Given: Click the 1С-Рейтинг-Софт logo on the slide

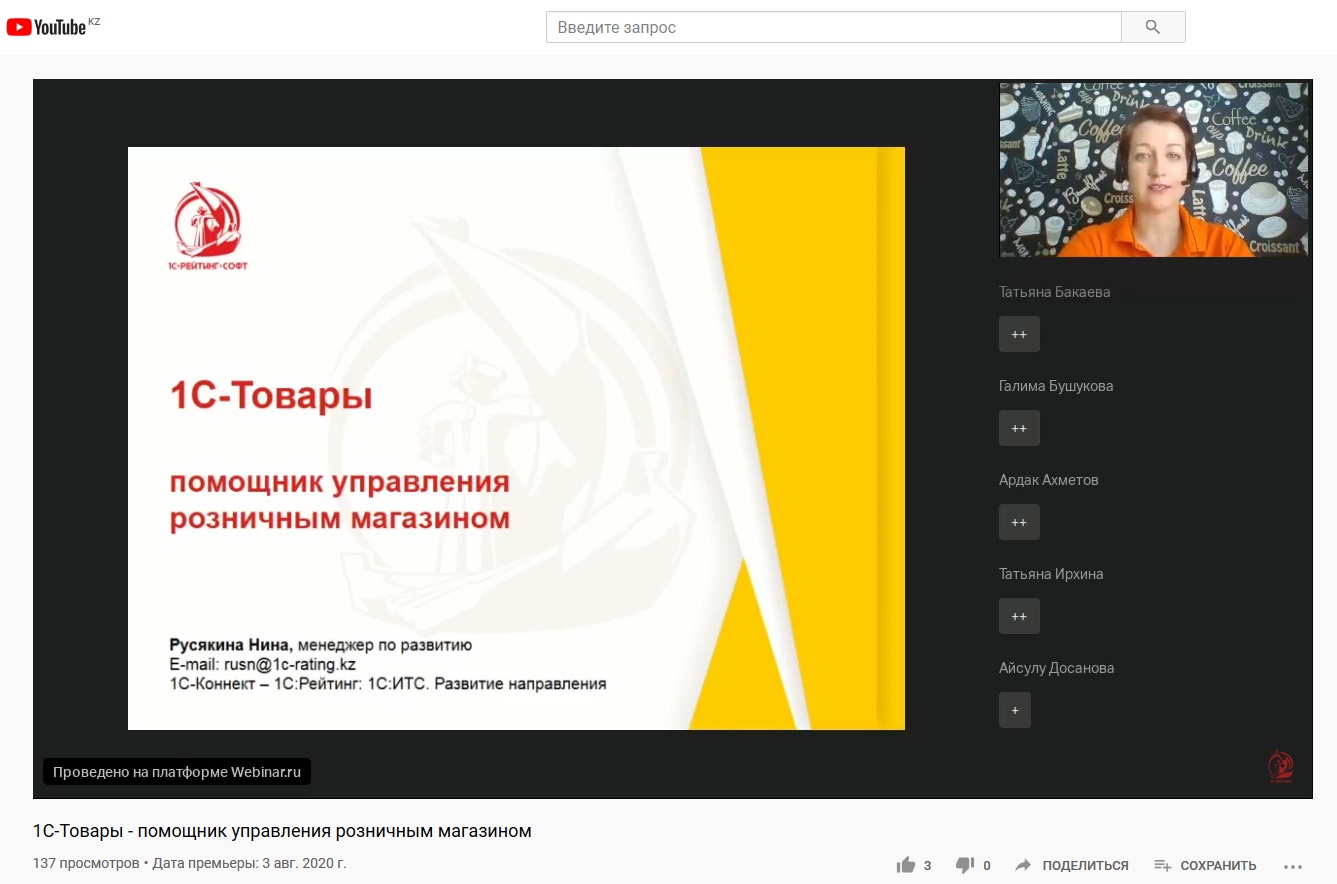Looking at the screenshot, I should pyautogui.click(x=208, y=225).
